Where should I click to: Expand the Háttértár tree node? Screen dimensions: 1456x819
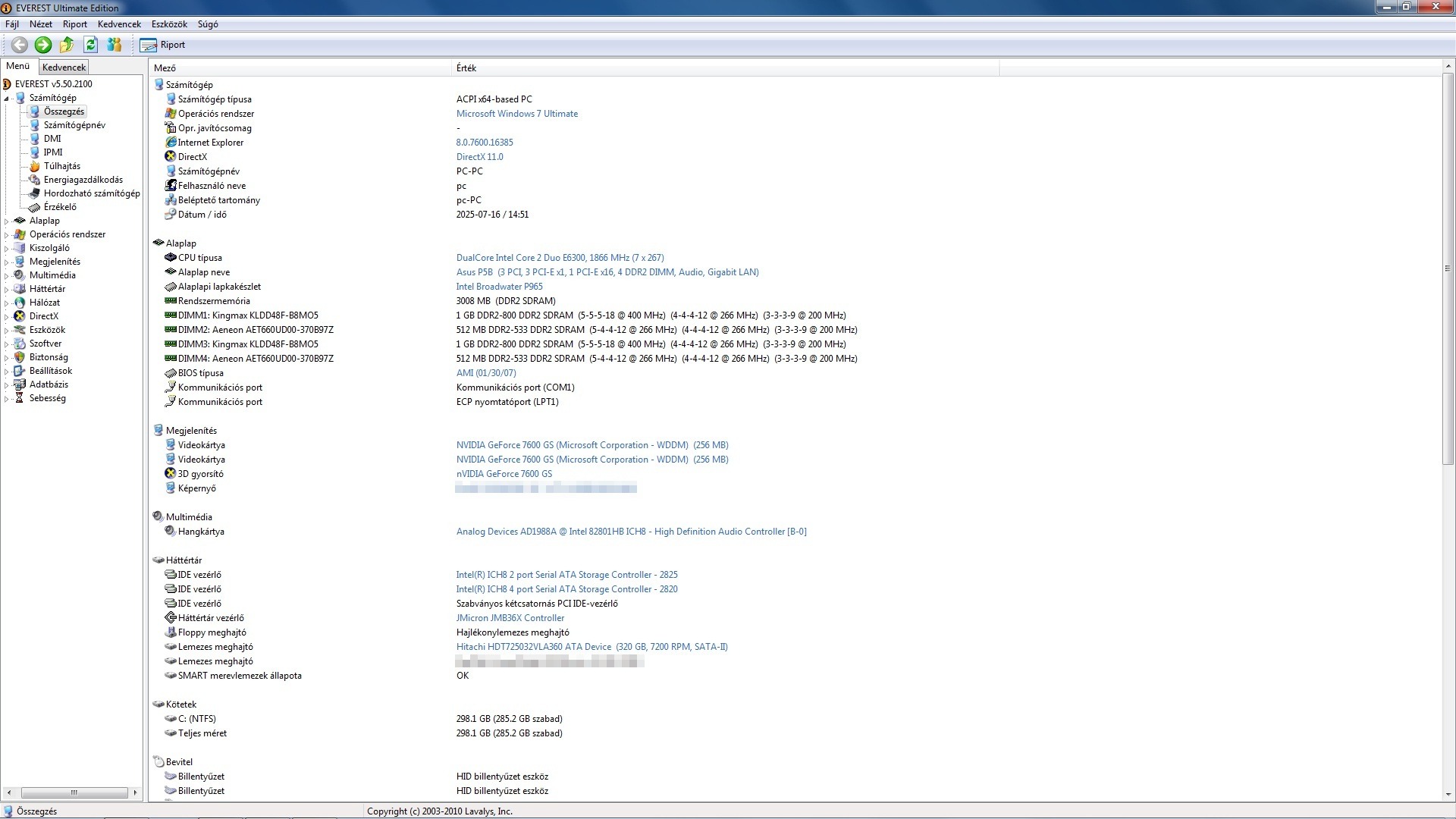(x=7, y=290)
